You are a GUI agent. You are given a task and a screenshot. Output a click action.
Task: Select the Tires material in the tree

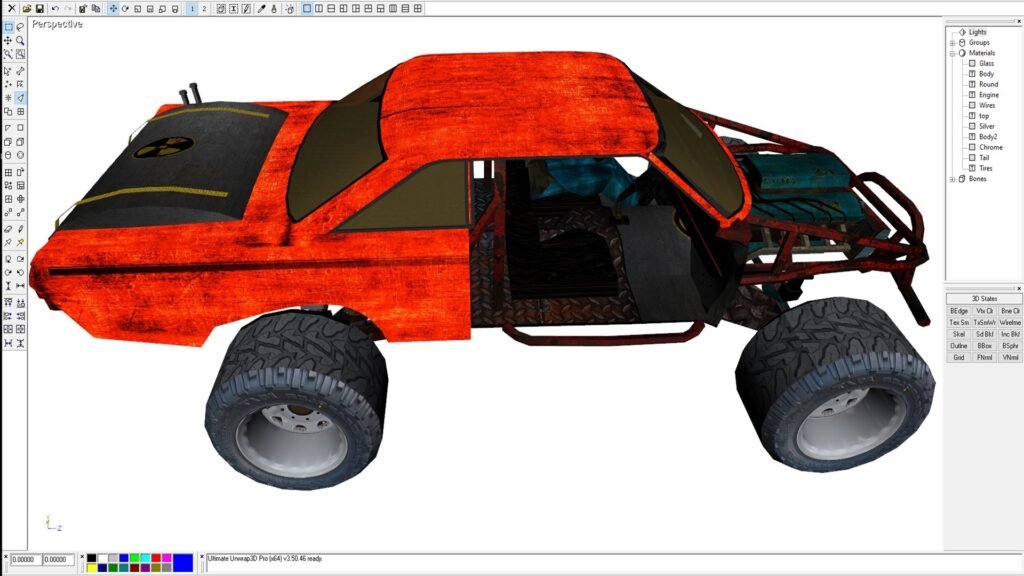[x=986, y=168]
